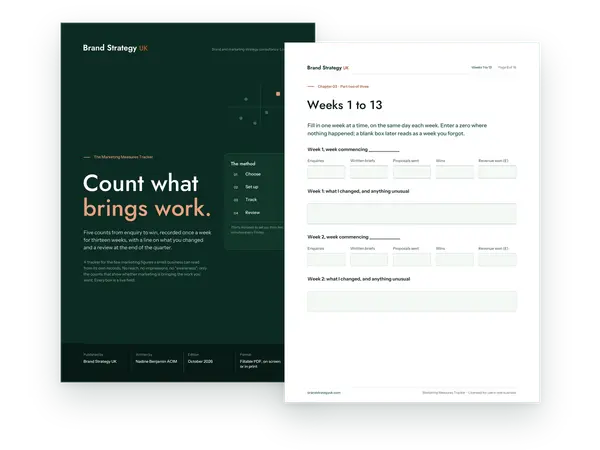
Task: Click the Week 1 Revenue won field
Action: pos(497,172)
